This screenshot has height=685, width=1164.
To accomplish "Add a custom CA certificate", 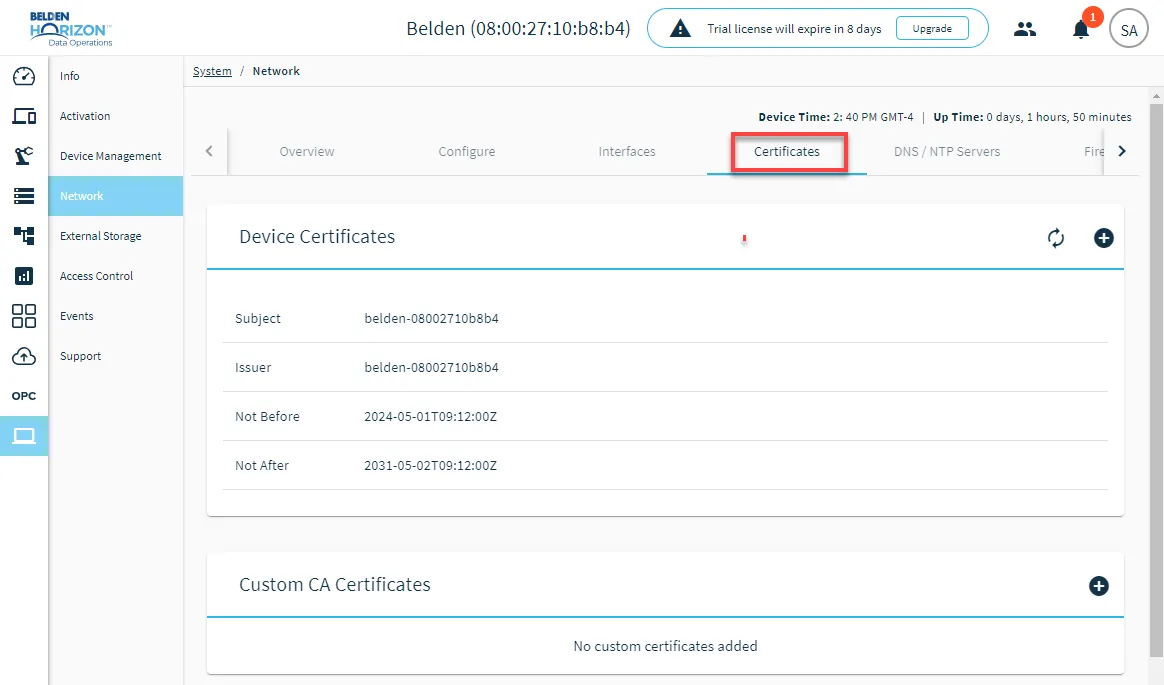I will pyautogui.click(x=1099, y=586).
